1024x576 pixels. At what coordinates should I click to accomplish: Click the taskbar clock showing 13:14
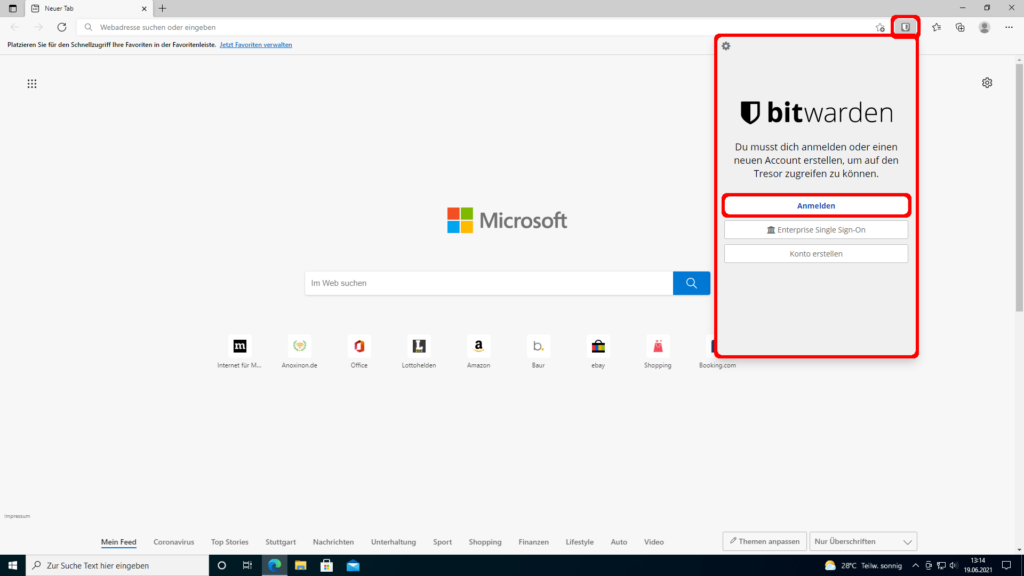click(978, 566)
